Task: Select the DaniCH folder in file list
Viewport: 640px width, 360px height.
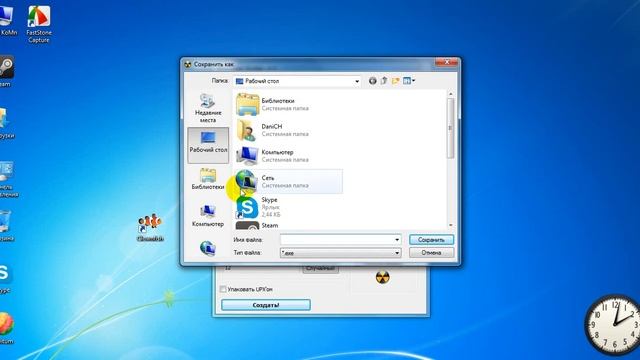Action: click(273, 130)
